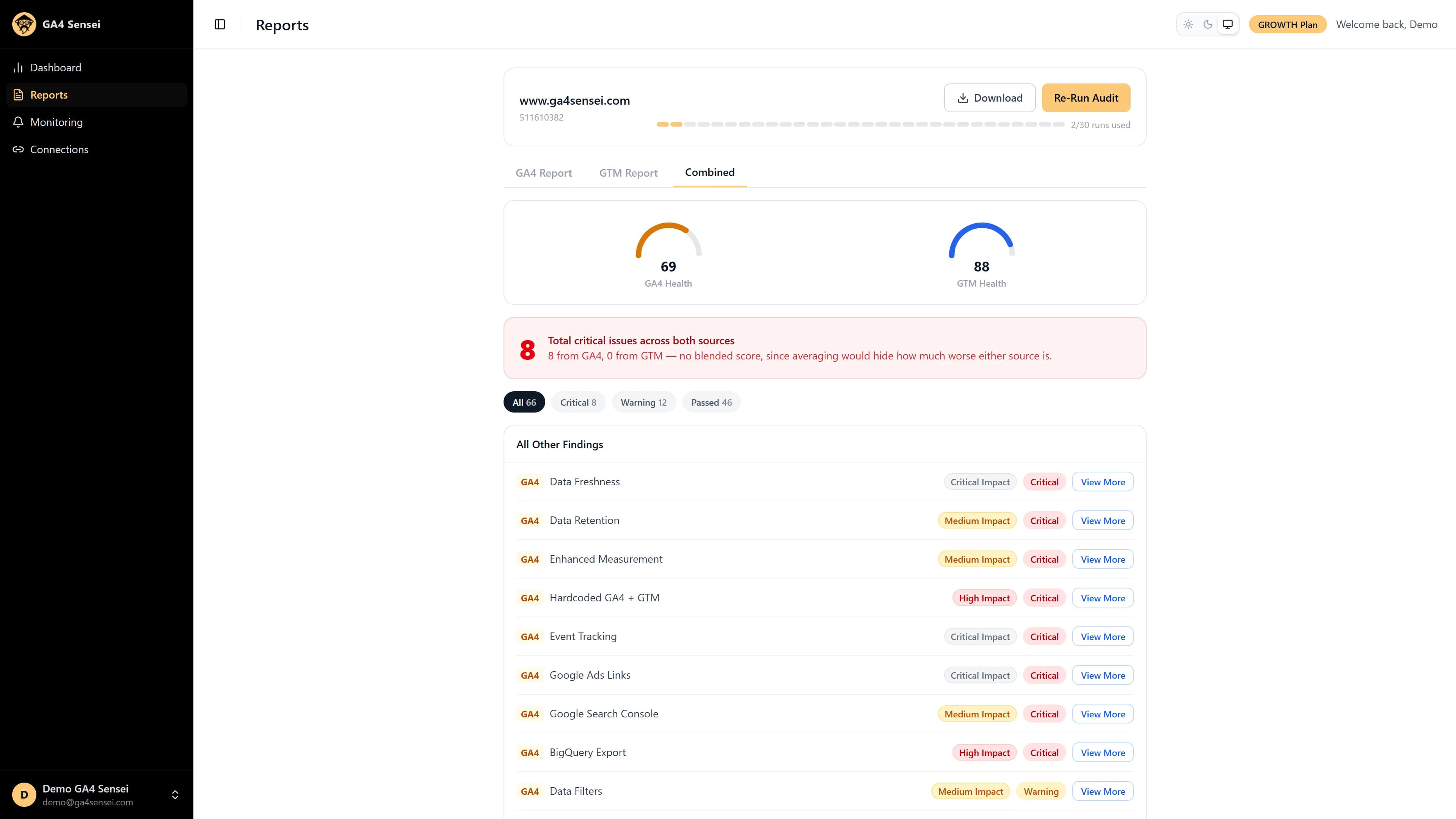Click the runs used progress bar

pyautogui.click(x=860, y=124)
